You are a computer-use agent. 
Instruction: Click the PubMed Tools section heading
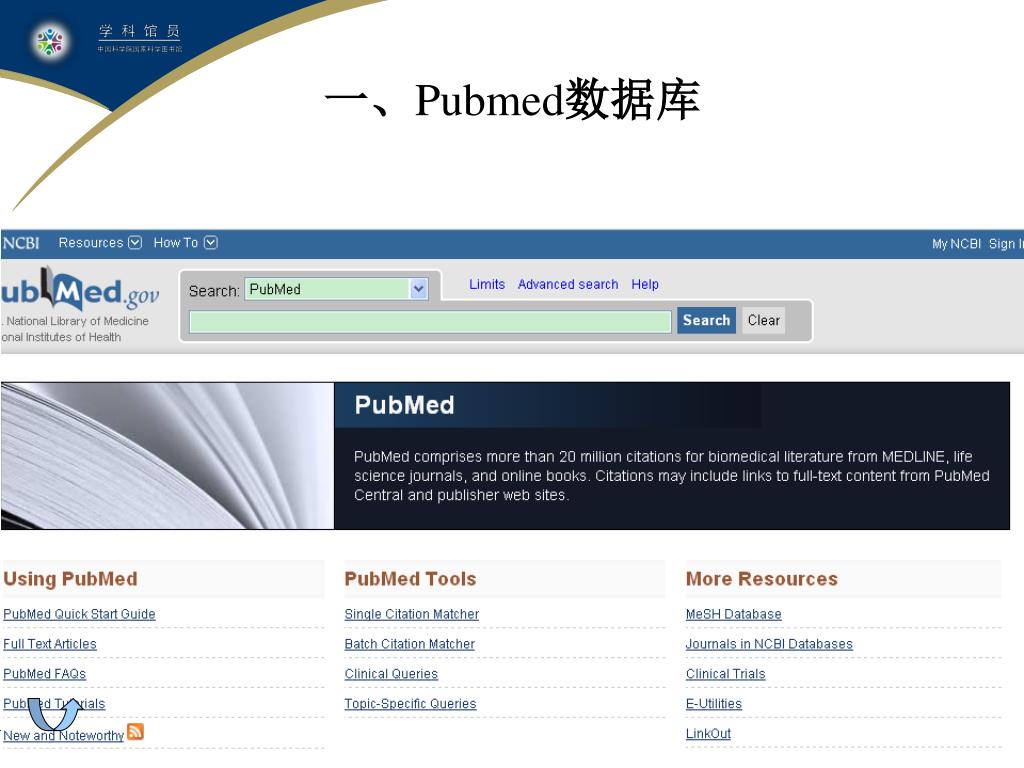[410, 579]
